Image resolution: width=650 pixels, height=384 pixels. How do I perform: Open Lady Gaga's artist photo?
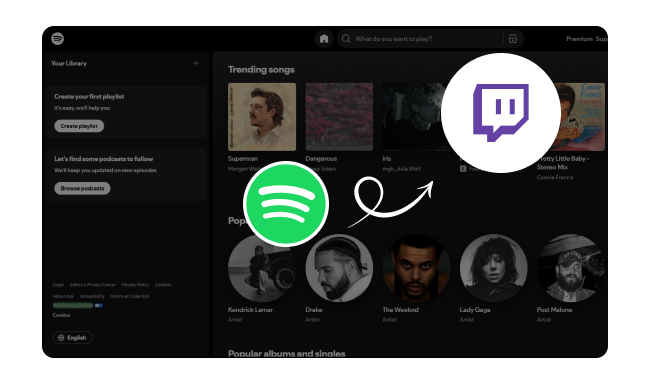pos(493,268)
